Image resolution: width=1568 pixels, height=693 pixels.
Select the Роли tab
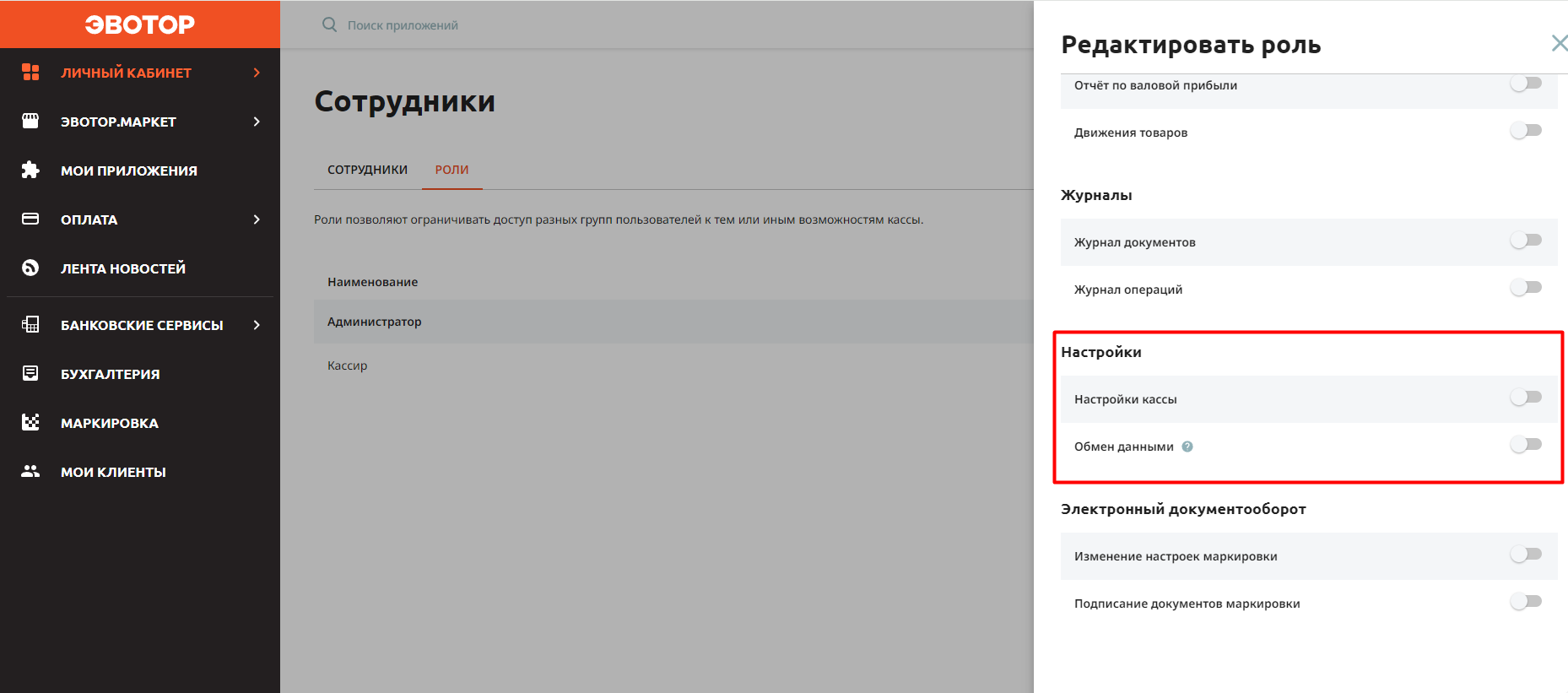[x=451, y=170]
